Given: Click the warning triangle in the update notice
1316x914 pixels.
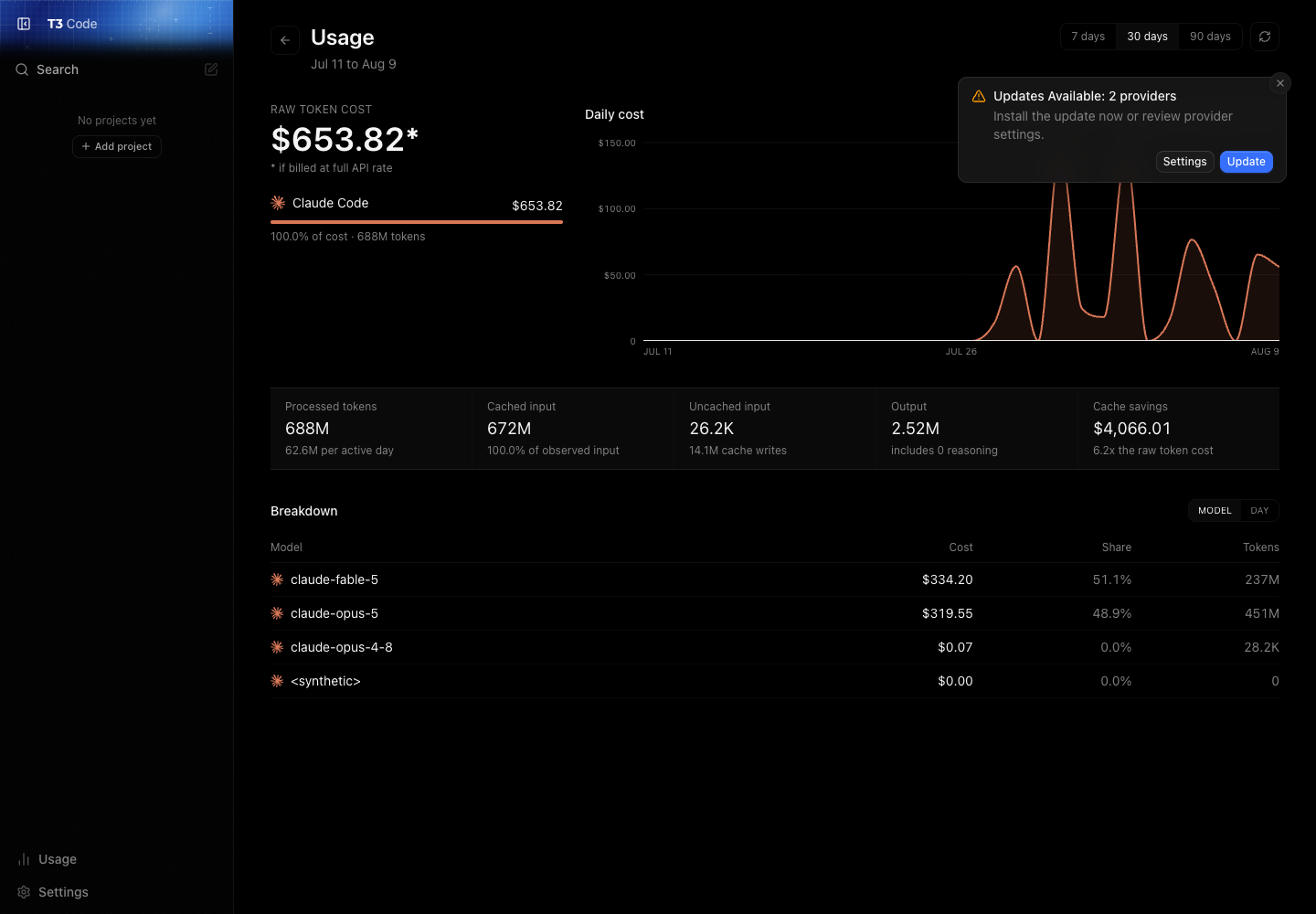Looking at the screenshot, I should [x=979, y=96].
